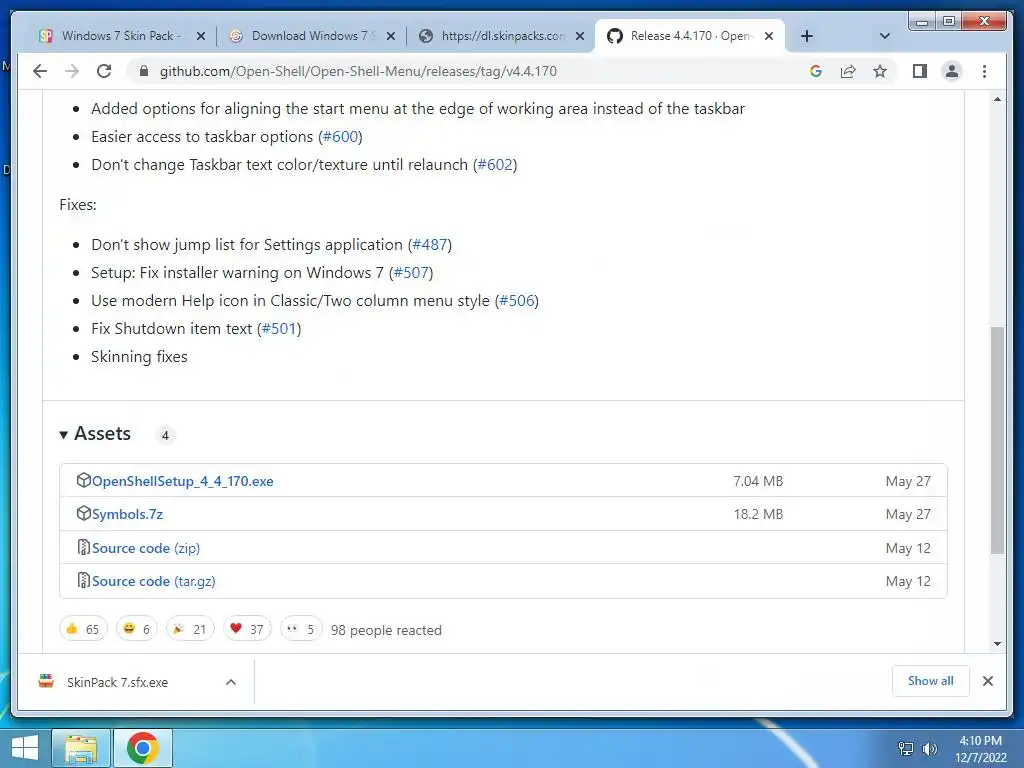Switch to dl.skinpacks.com tab
This screenshot has width=1024, height=768.
[503, 36]
